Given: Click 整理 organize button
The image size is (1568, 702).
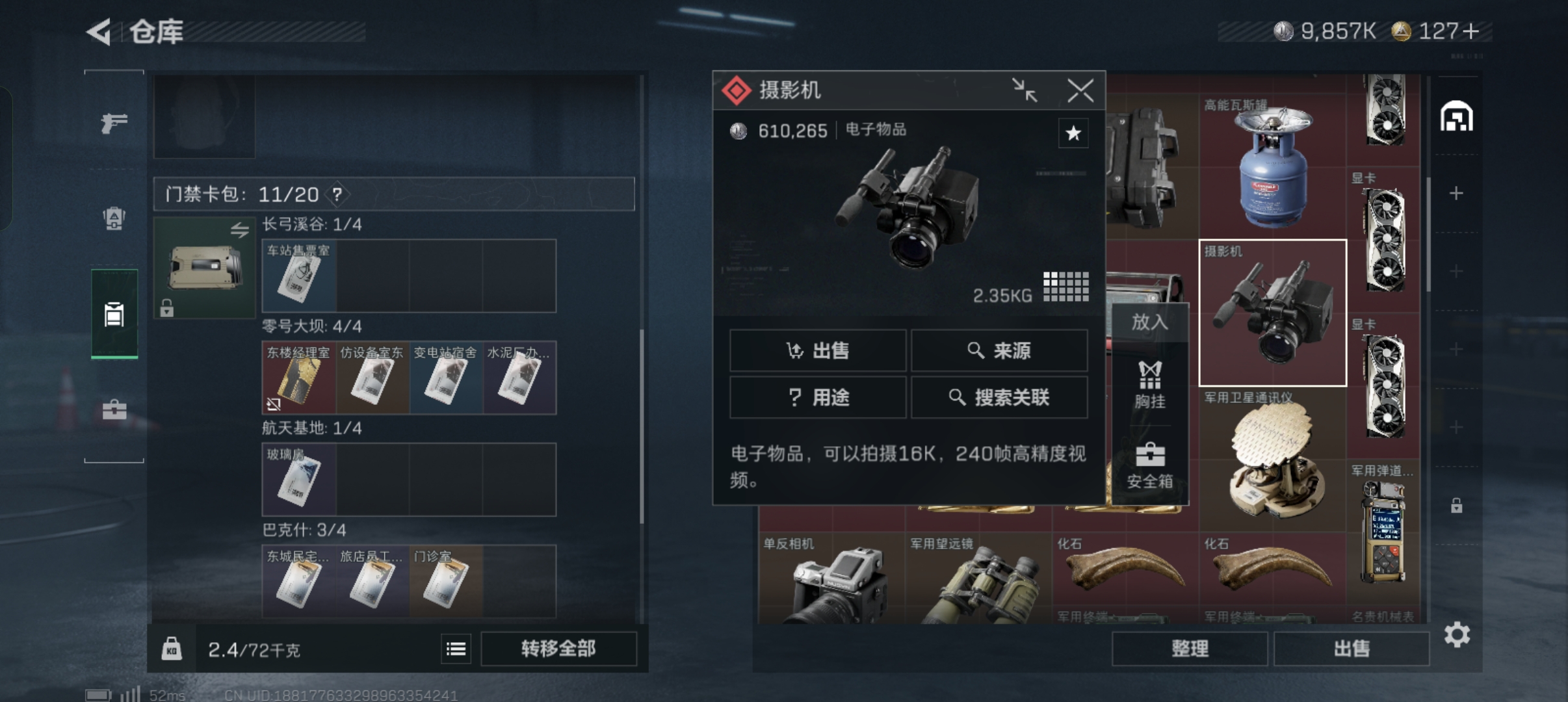Looking at the screenshot, I should 1190,649.
